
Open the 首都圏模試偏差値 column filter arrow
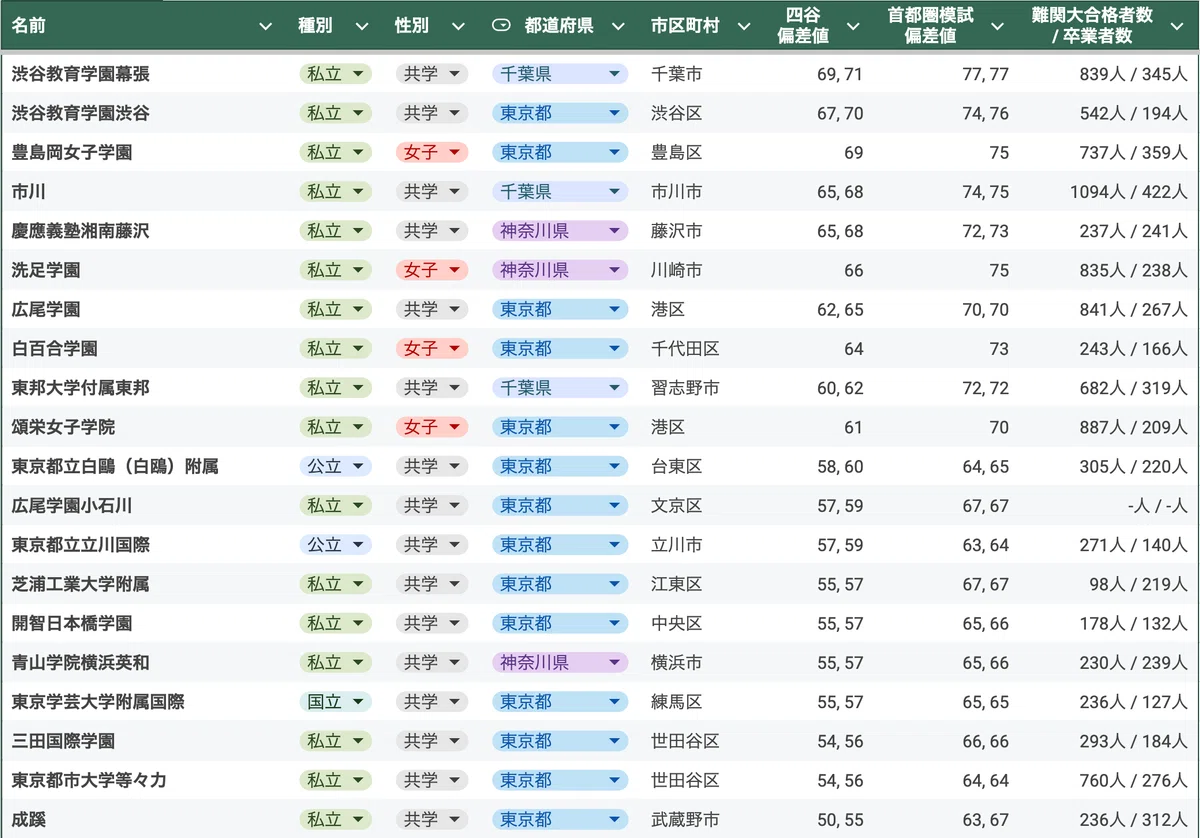[998, 27]
